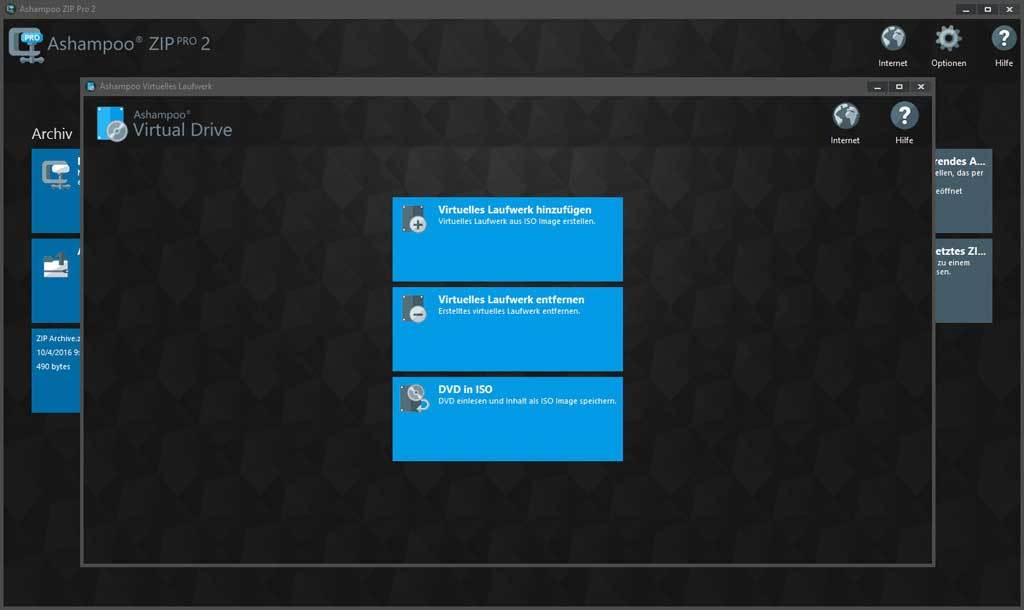Click the archive clamp icon in ZIP Pro tile

[56, 175]
